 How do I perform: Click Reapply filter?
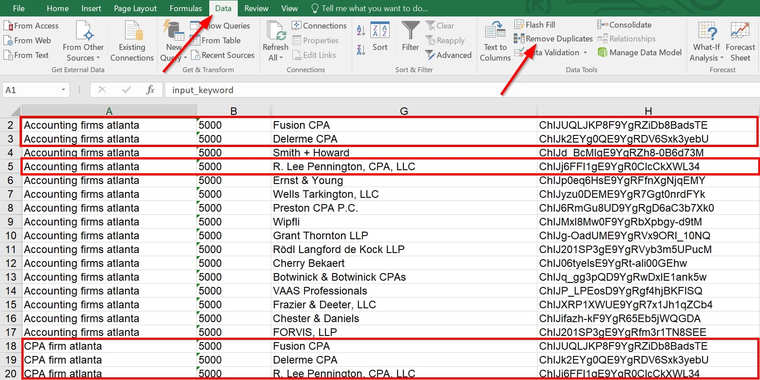445,41
